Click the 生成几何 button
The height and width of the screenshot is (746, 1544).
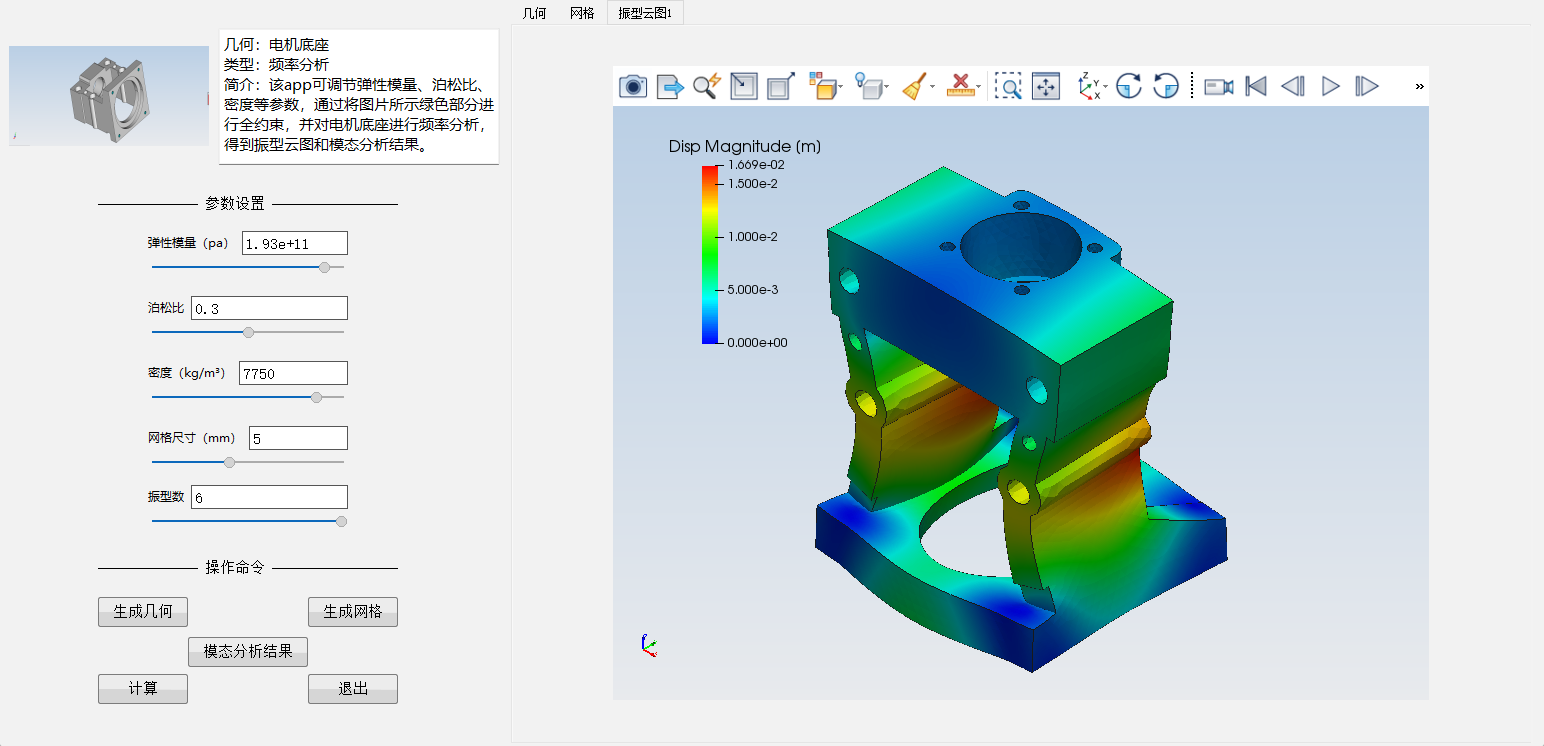143,612
